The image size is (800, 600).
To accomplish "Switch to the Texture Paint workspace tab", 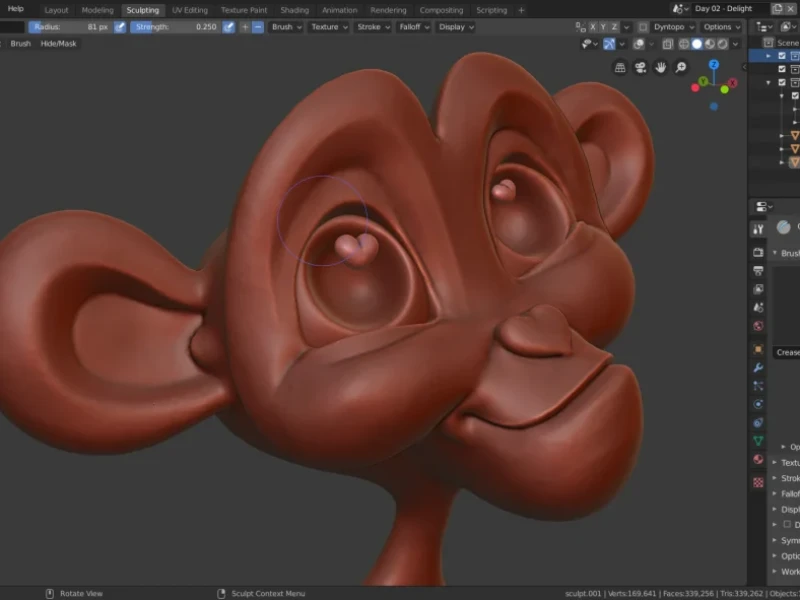I will click(x=244, y=10).
